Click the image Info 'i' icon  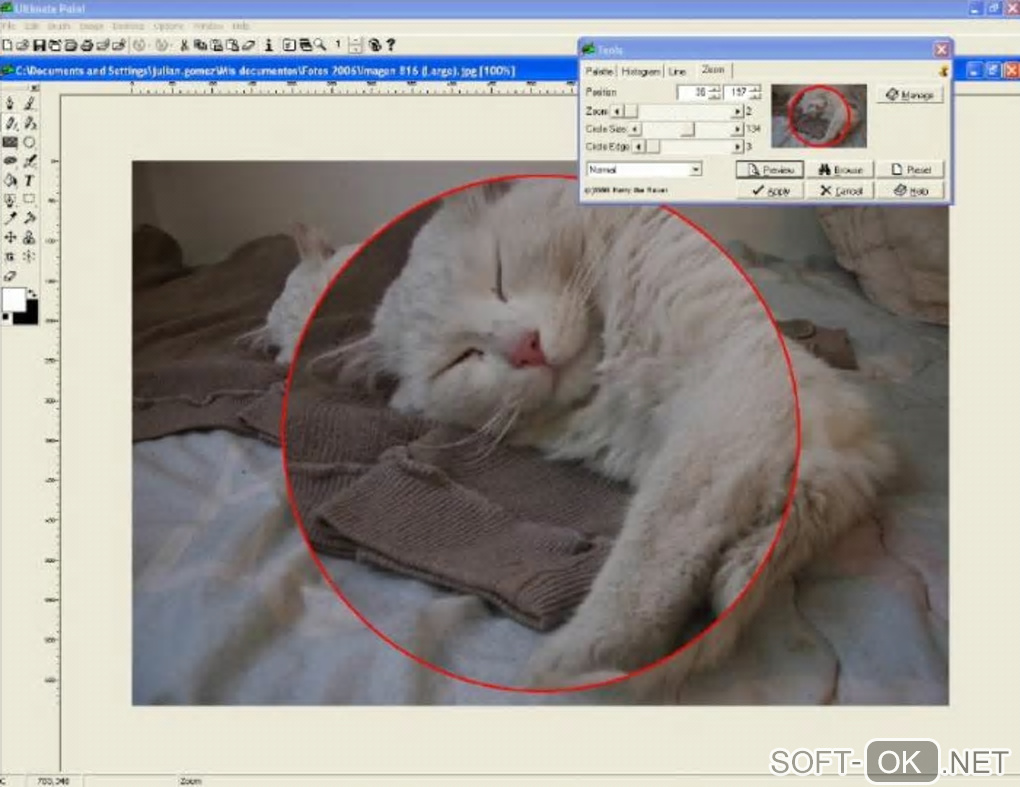[269, 45]
